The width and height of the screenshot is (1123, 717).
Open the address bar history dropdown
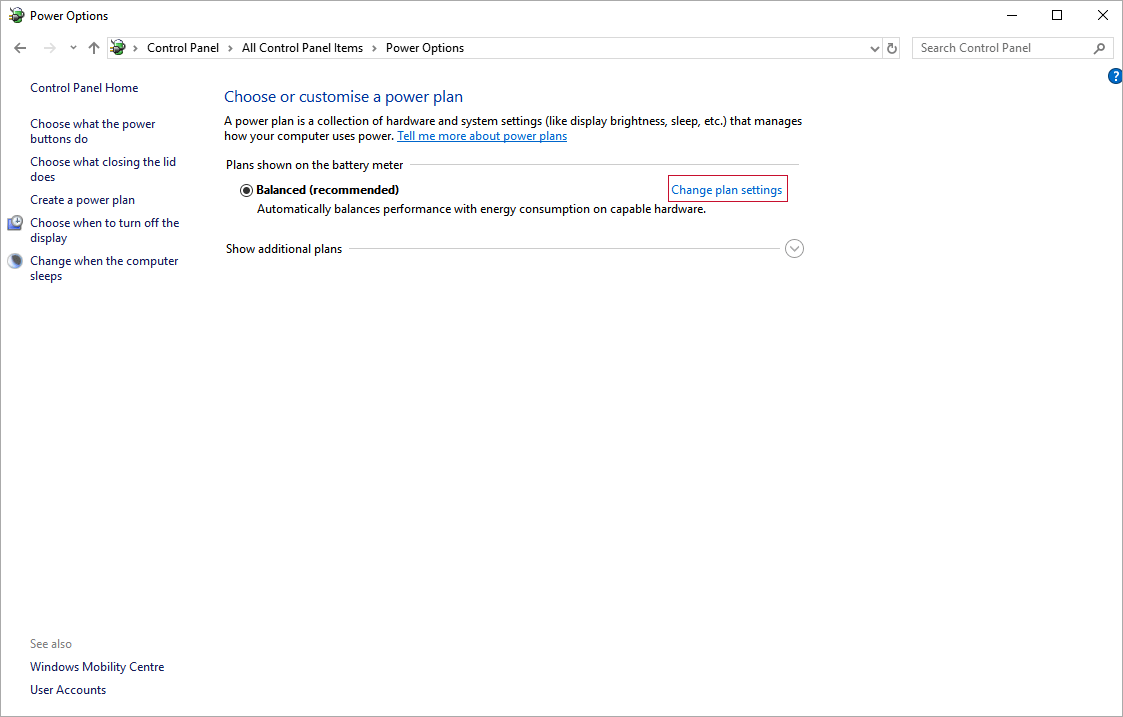874,48
